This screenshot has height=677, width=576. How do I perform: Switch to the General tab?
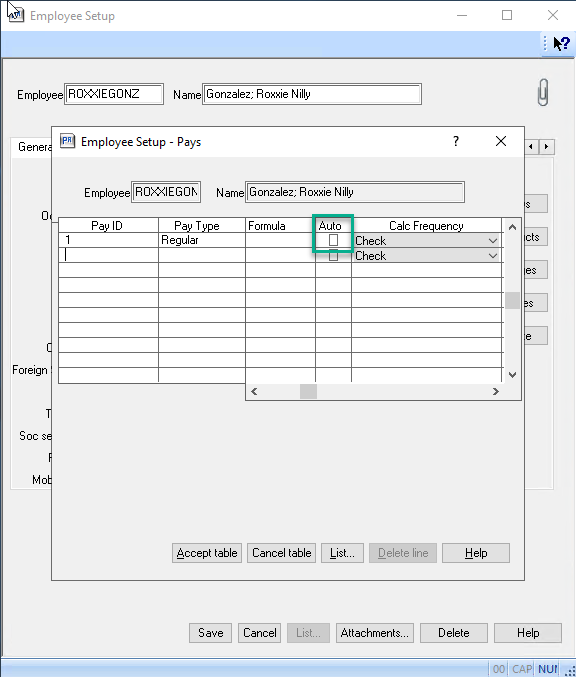tap(34, 147)
